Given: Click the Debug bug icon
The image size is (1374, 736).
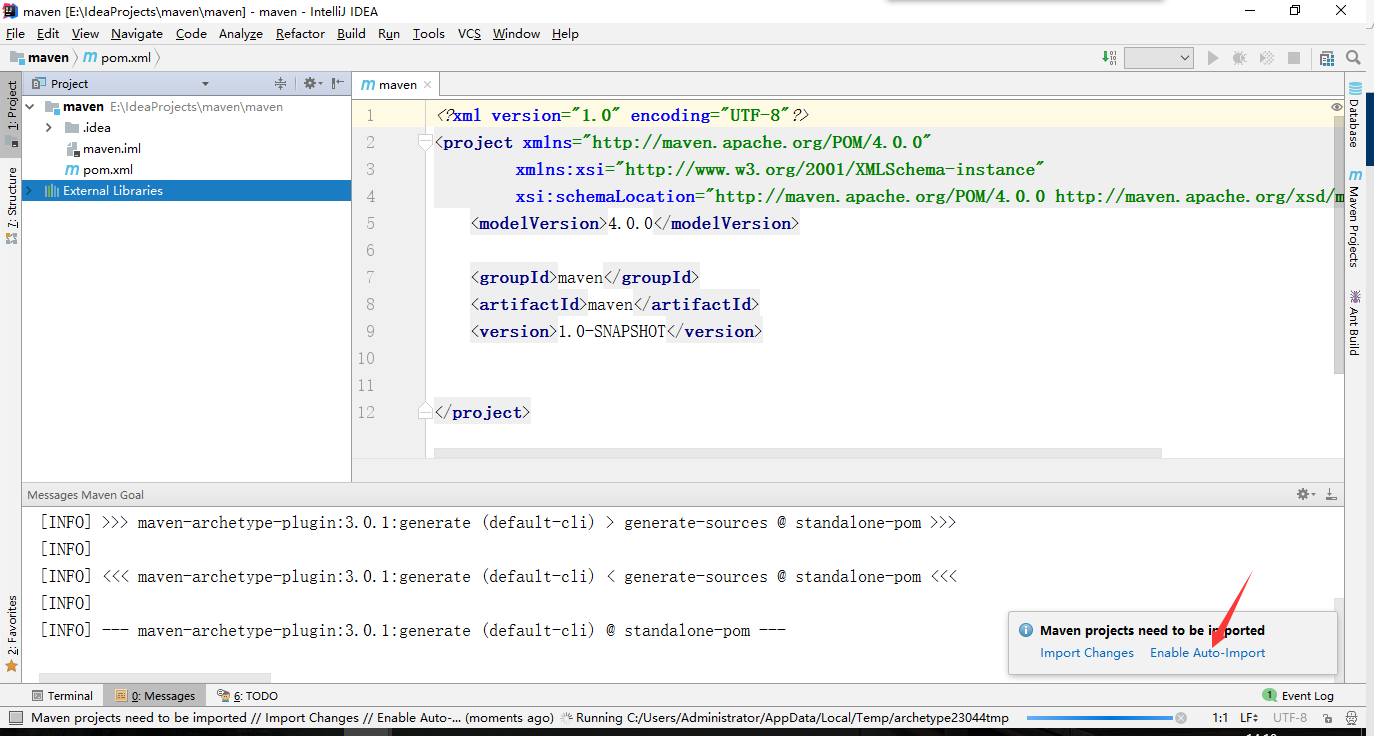Looking at the screenshot, I should (1240, 58).
